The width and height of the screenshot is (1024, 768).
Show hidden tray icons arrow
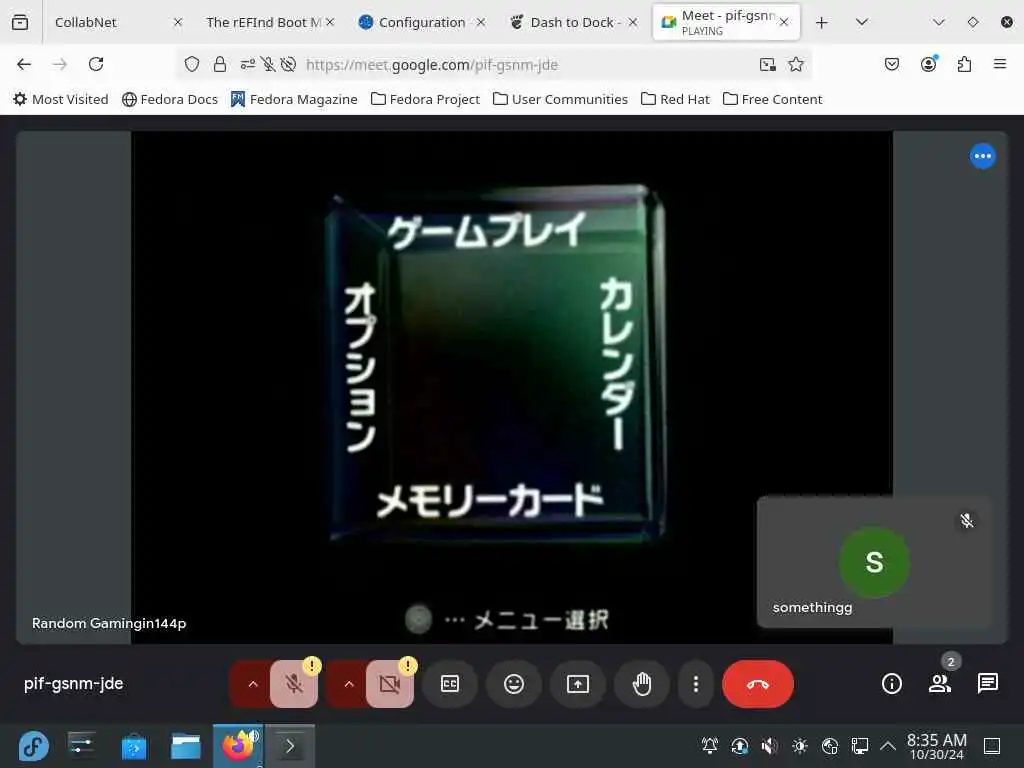point(888,746)
